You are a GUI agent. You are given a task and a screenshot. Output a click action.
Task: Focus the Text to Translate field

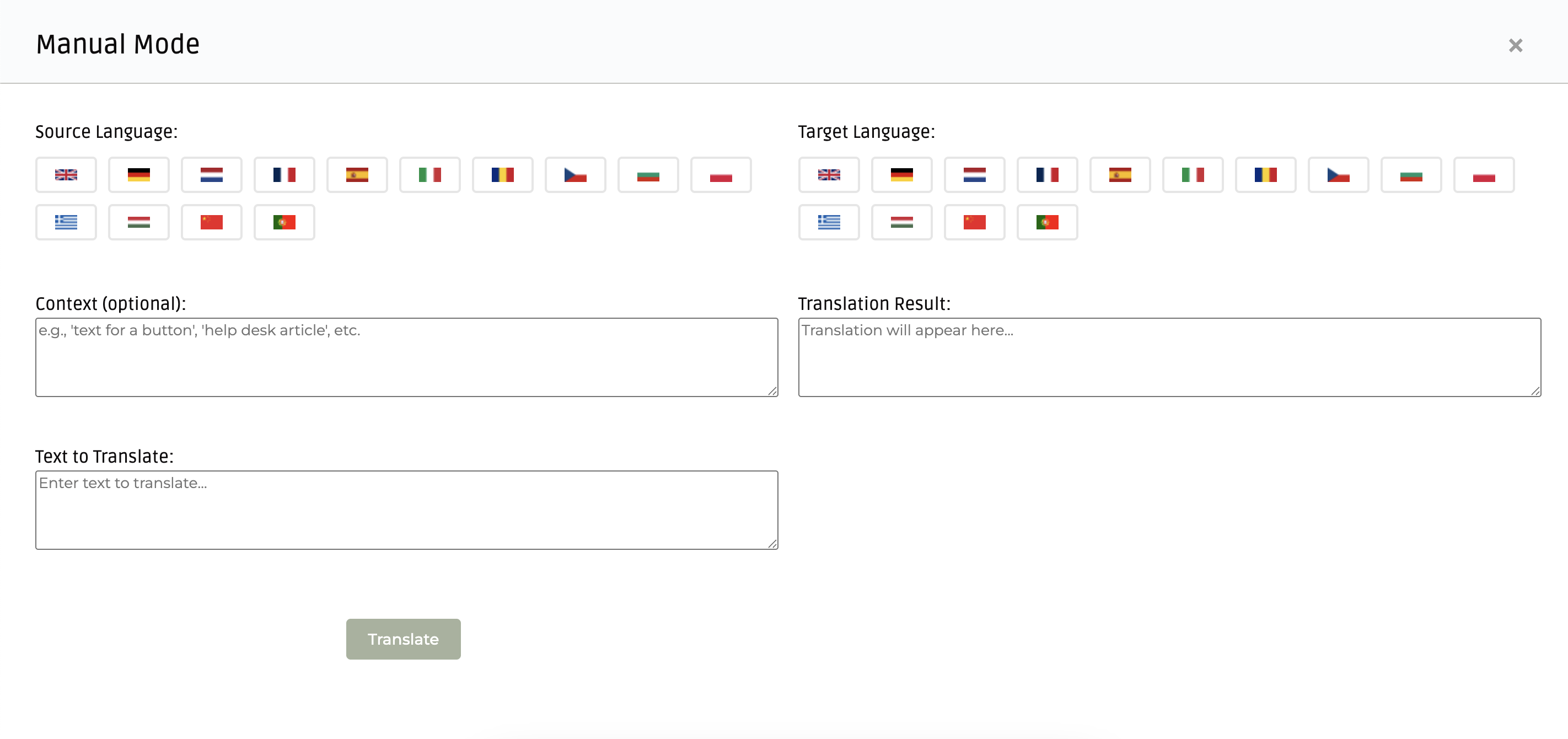tap(406, 510)
